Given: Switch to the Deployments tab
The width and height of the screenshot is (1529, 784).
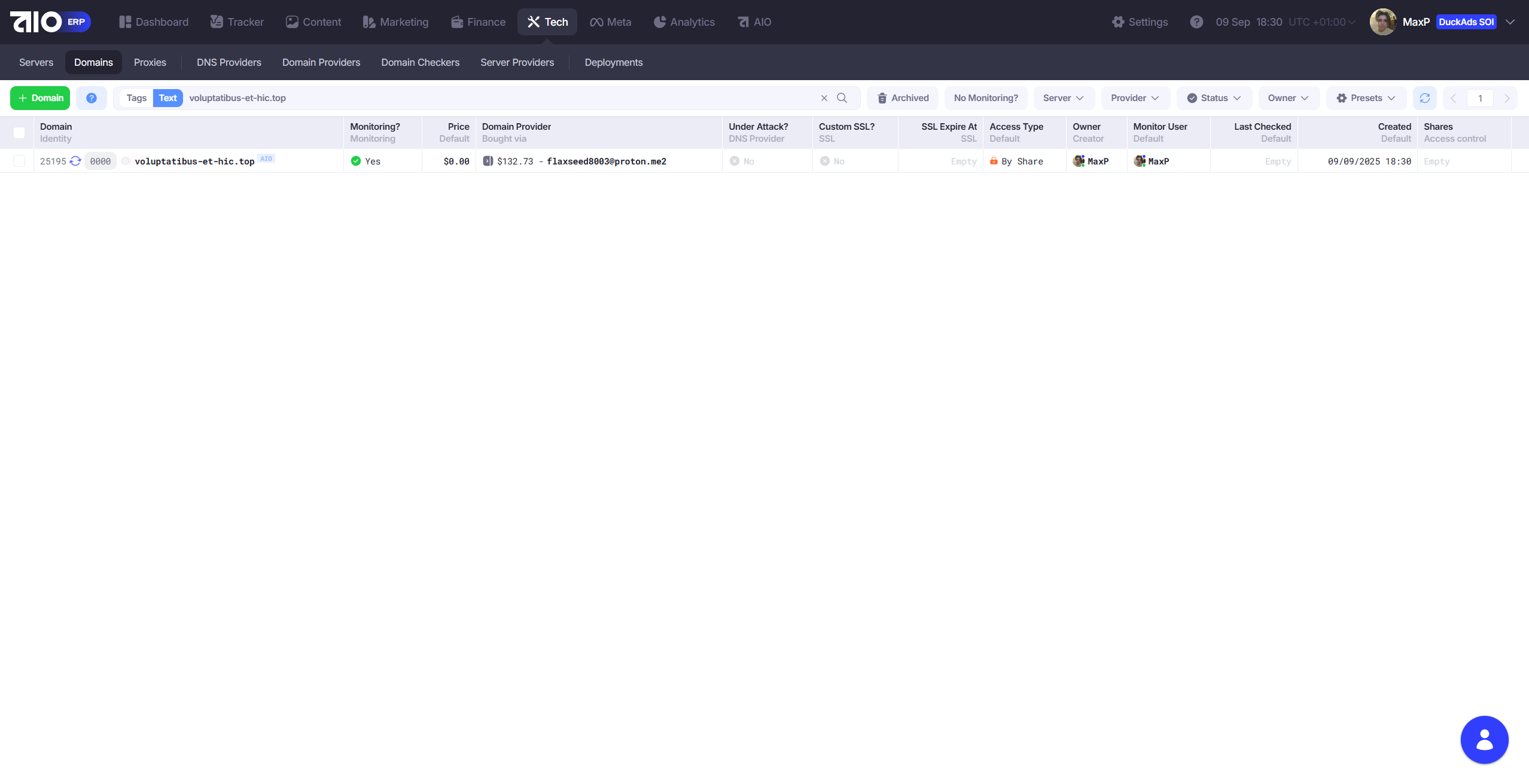Looking at the screenshot, I should 614,62.
